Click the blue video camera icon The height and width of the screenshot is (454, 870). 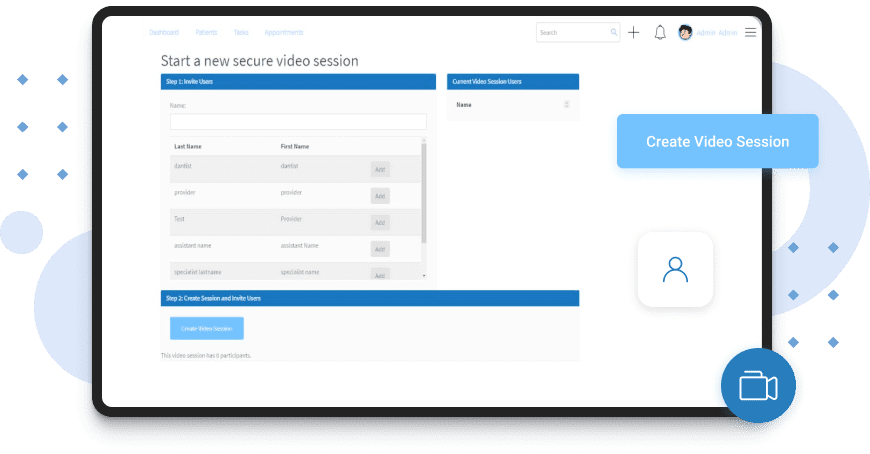[x=758, y=386]
